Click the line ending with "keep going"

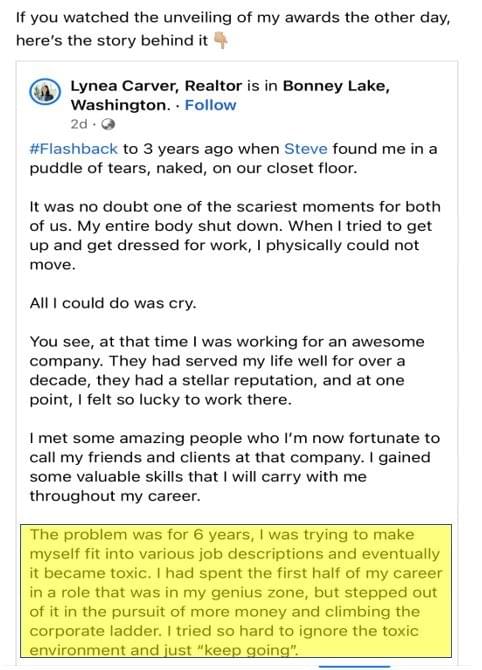point(164,650)
